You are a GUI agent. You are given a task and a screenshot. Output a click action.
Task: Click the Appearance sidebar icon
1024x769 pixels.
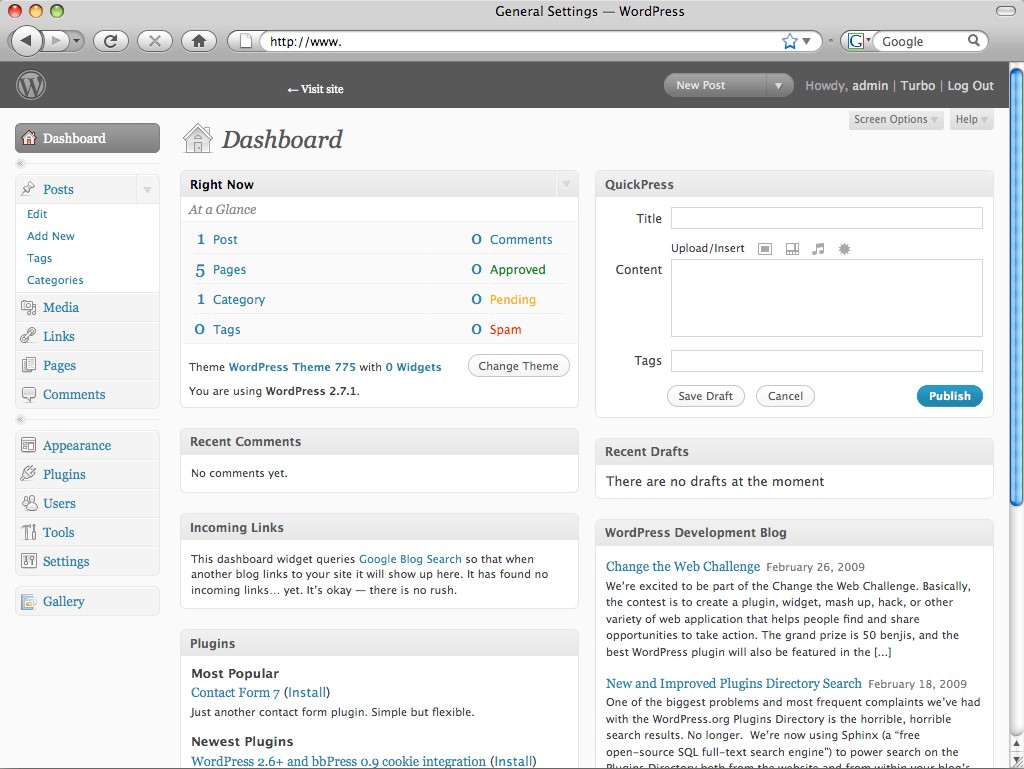click(28, 445)
